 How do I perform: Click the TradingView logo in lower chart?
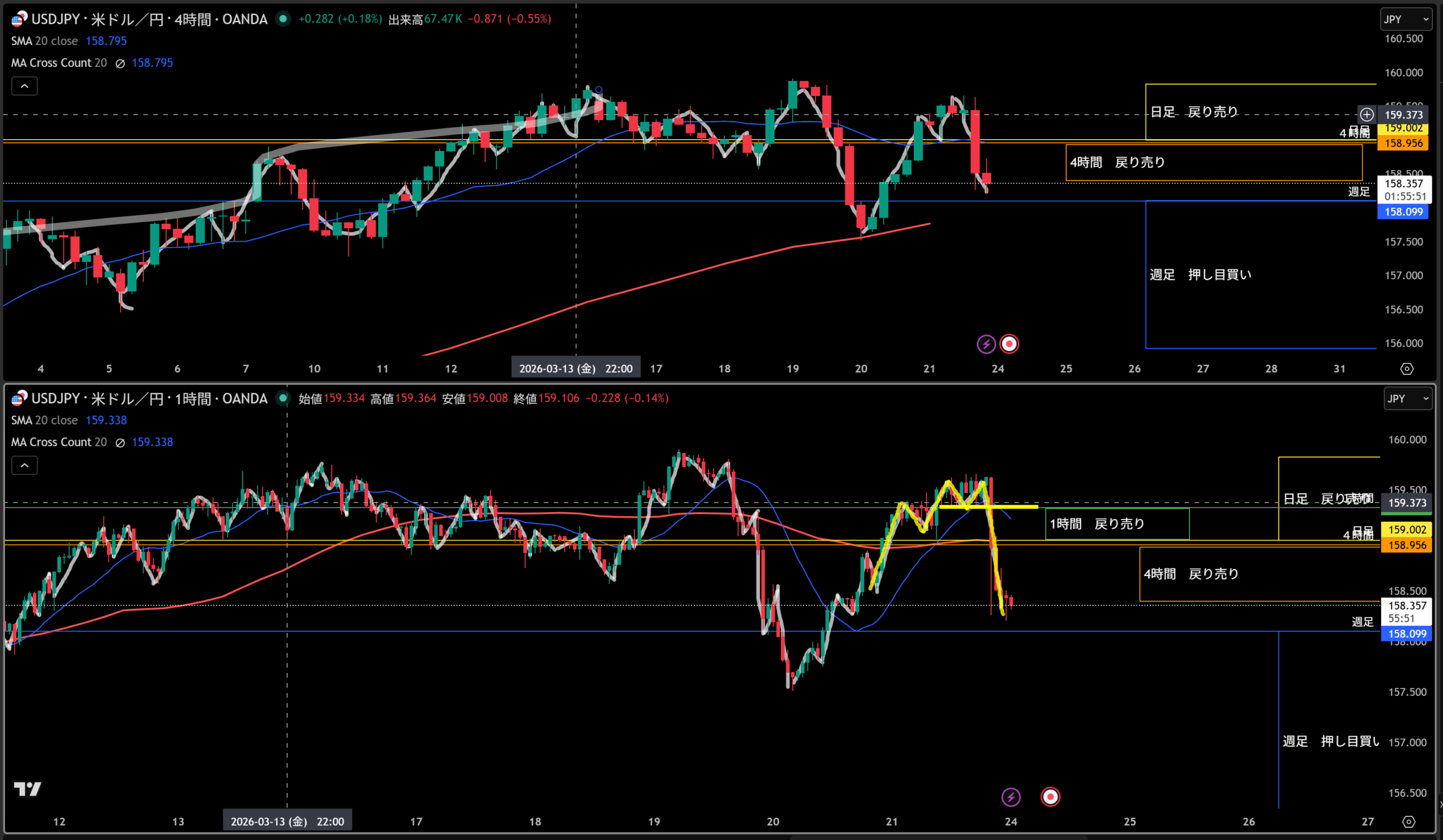27,789
